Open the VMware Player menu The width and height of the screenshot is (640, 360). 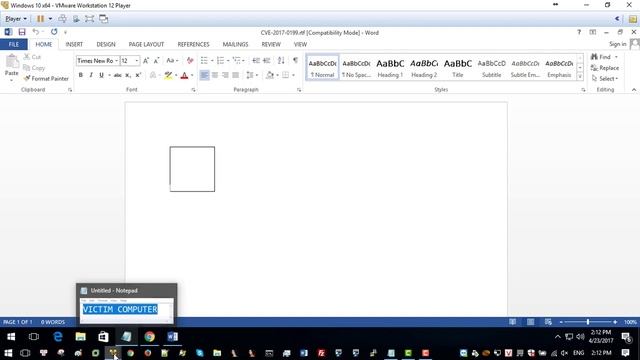click(x=16, y=19)
